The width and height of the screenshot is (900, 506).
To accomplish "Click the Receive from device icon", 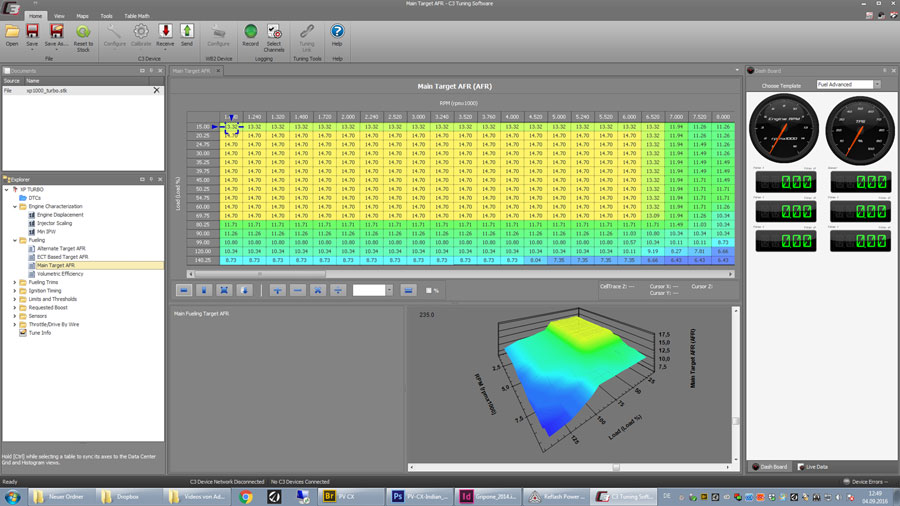I will 166,33.
